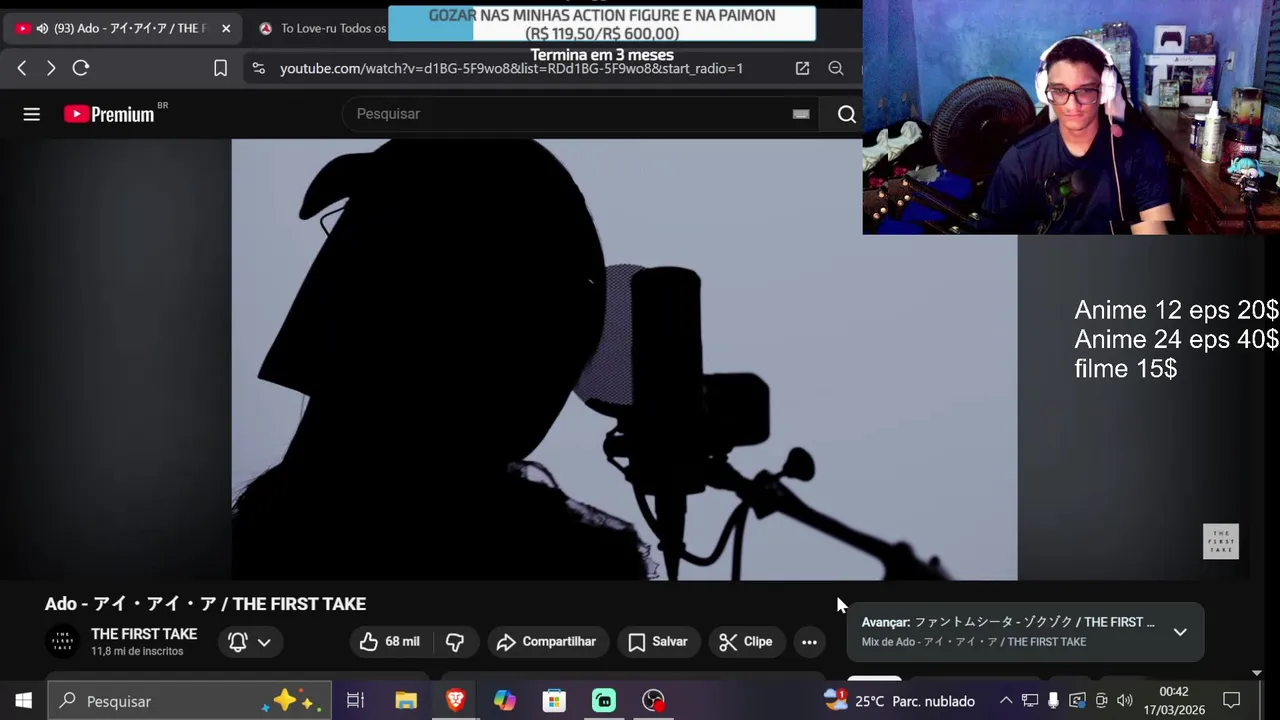Open the 25°C weather widget
The width and height of the screenshot is (1280, 720).
(x=899, y=701)
